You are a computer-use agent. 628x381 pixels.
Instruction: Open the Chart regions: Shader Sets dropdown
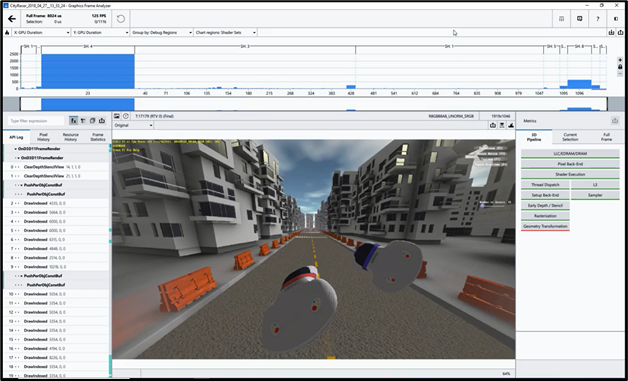[225, 32]
